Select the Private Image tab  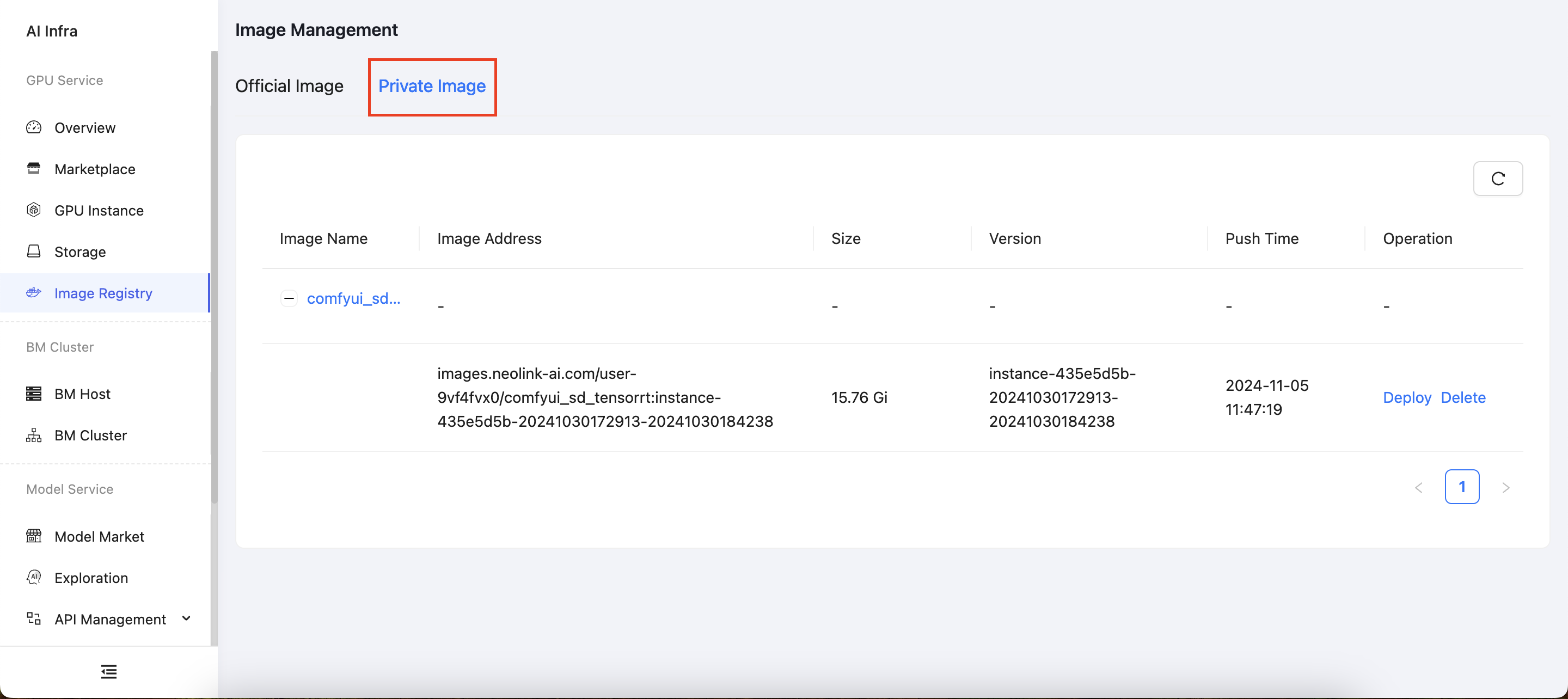pos(432,86)
